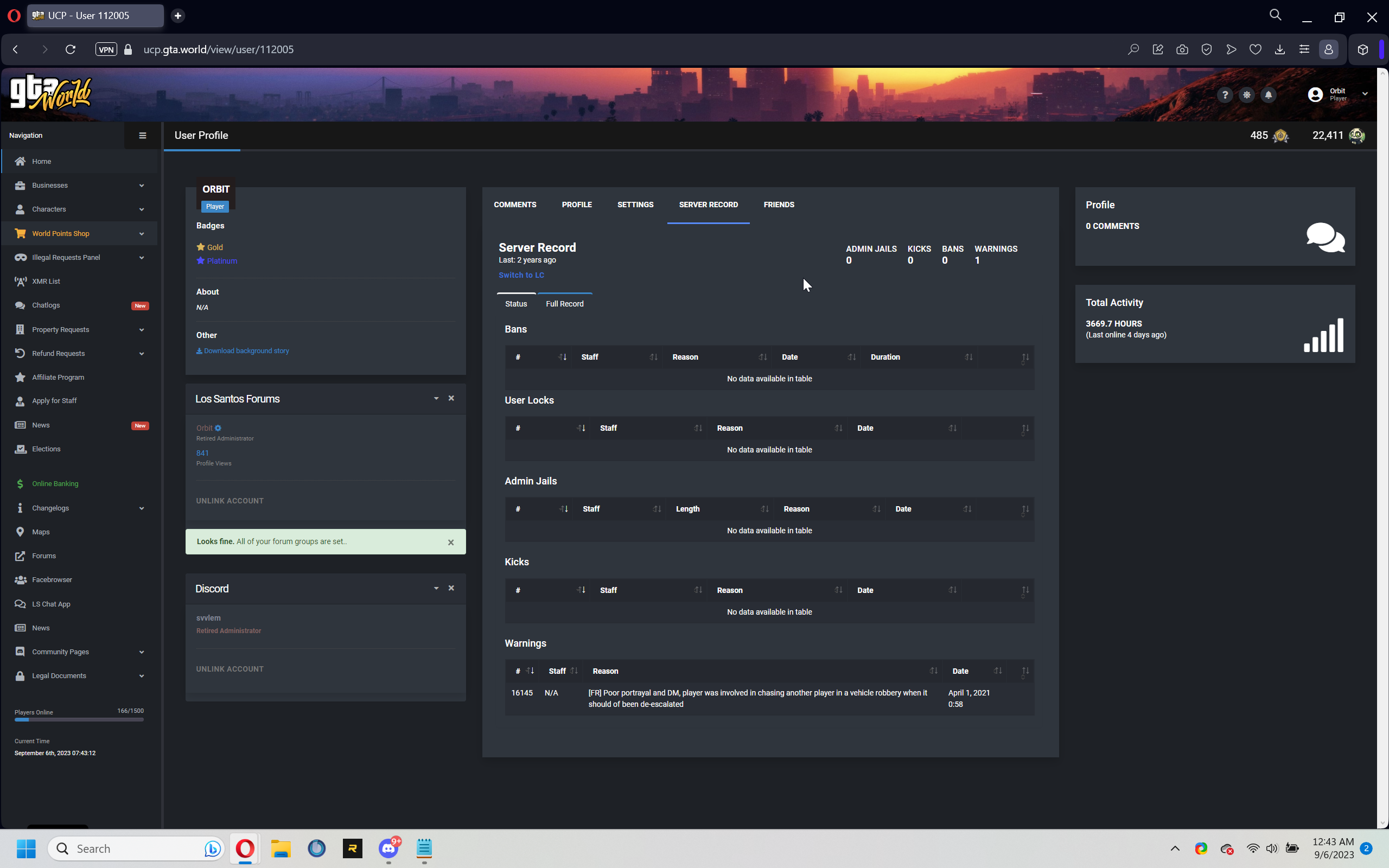This screenshot has height=868, width=1389.
Task: Open the notifications bell icon
Action: (1269, 95)
